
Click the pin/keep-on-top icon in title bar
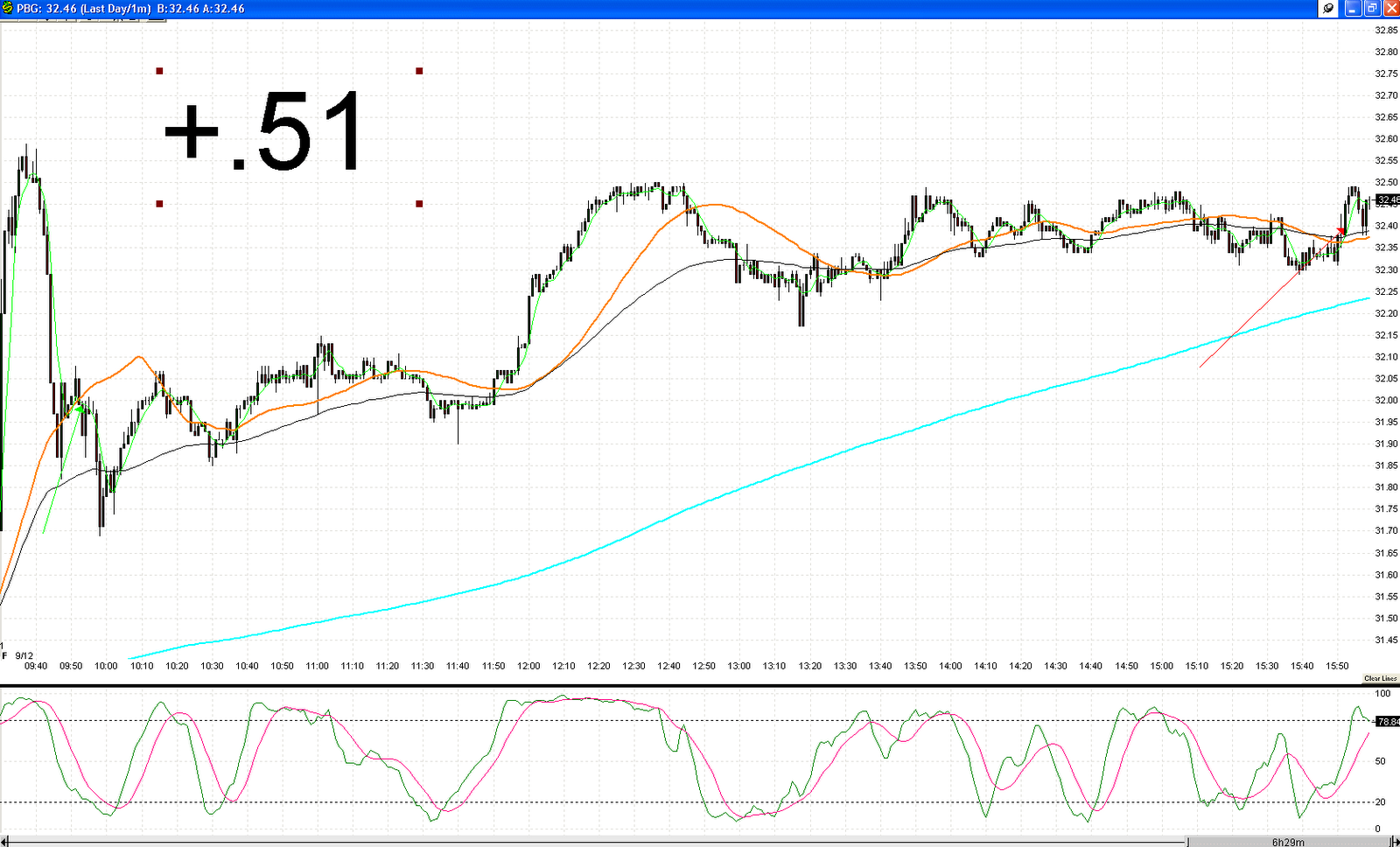tap(1328, 8)
